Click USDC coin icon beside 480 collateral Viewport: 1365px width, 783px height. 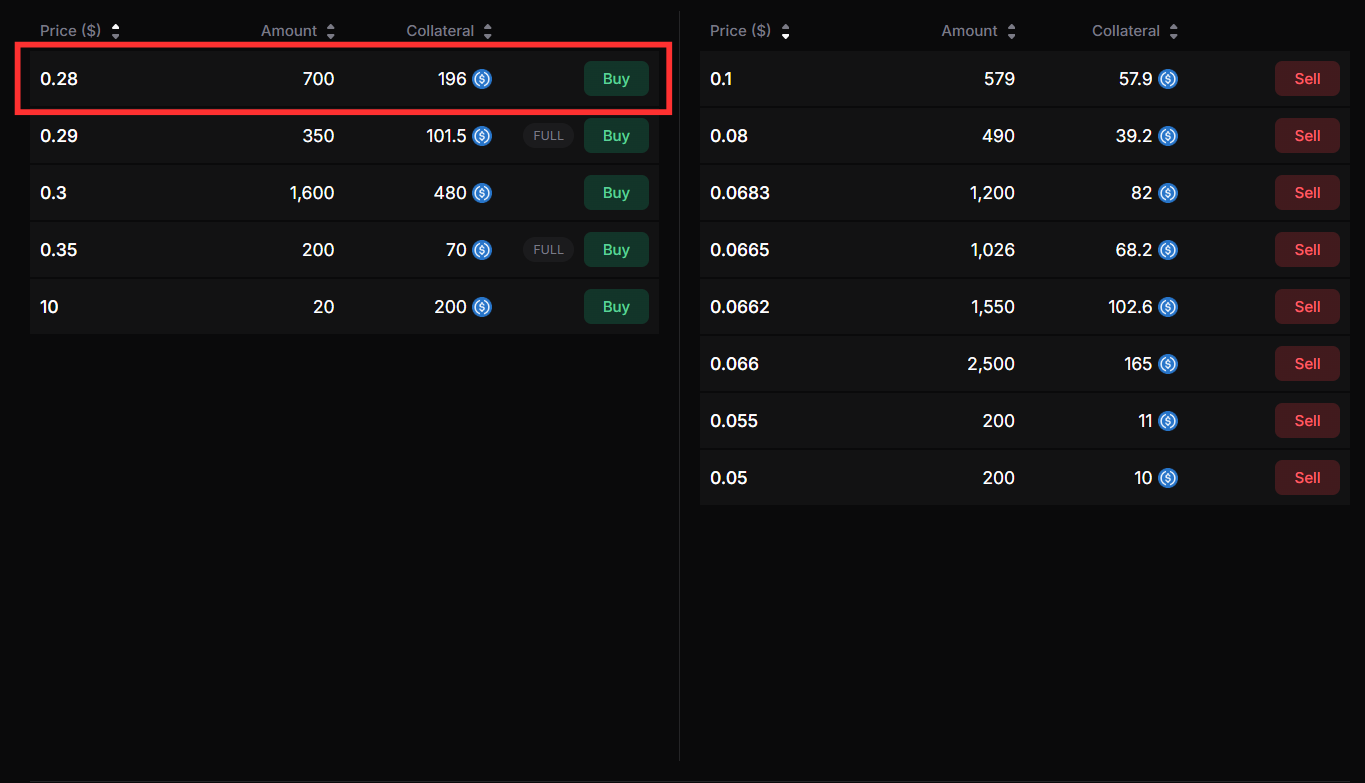[482, 193]
